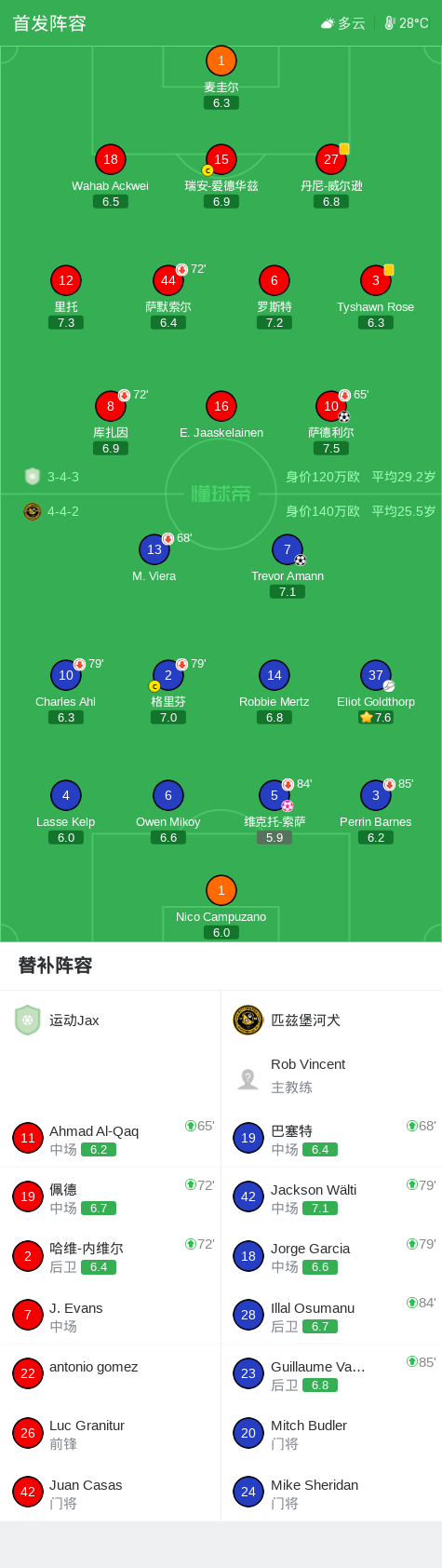Tap the 多云 weather cloud icon
This screenshot has width=442, height=1568.
point(328,23)
